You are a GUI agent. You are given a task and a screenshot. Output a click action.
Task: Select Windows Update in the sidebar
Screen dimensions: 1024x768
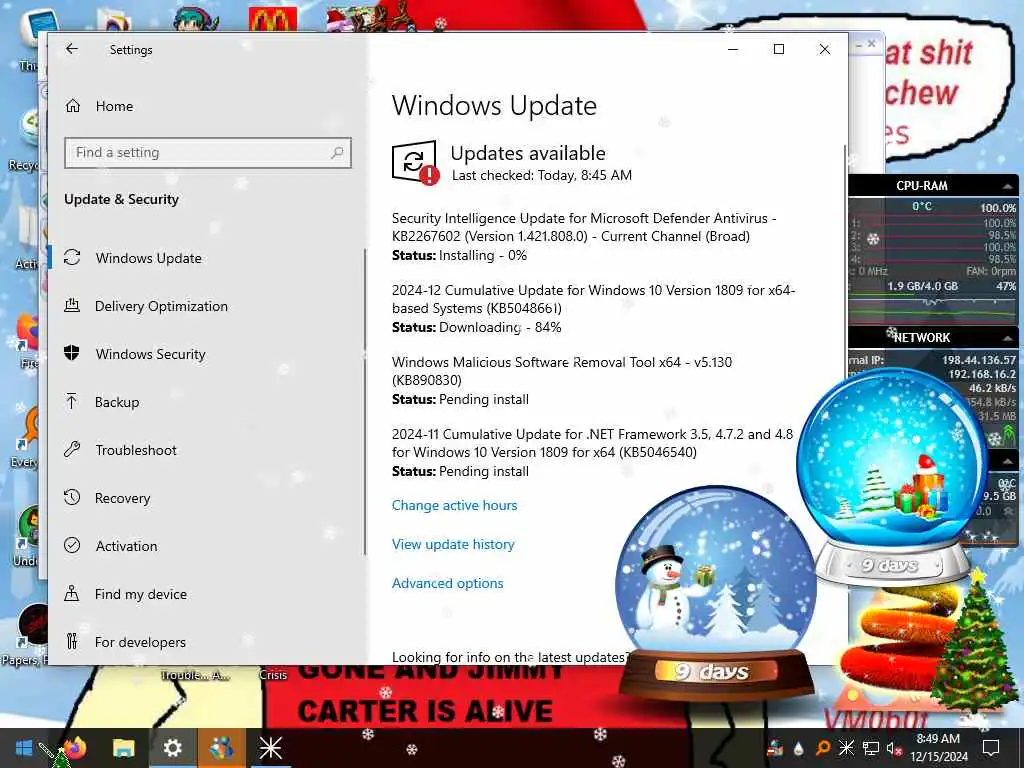tap(148, 258)
